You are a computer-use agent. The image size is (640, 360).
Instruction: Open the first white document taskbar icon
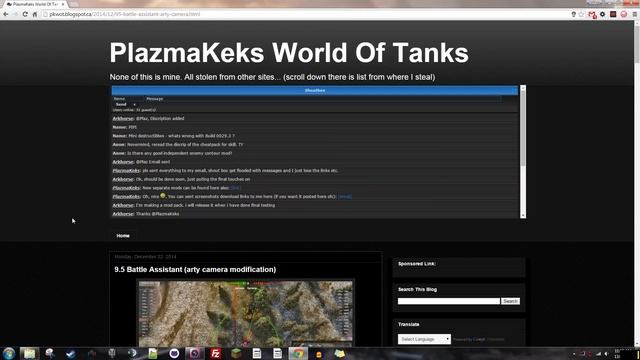point(257,353)
